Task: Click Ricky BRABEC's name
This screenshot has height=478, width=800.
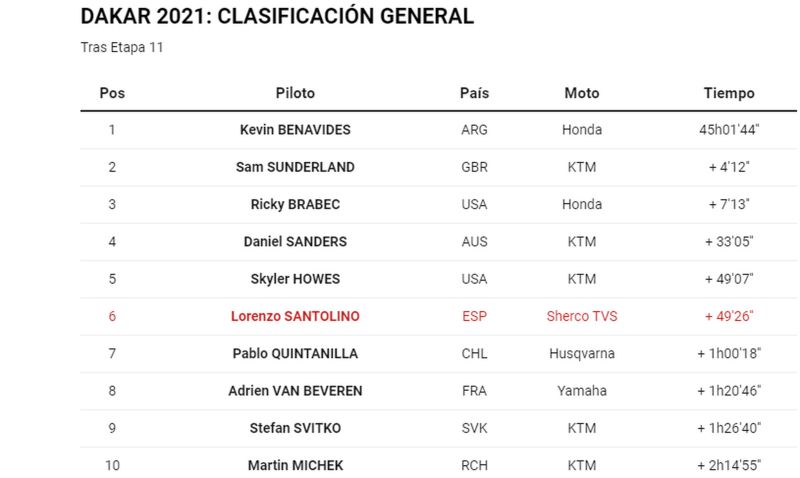Action: pos(295,204)
